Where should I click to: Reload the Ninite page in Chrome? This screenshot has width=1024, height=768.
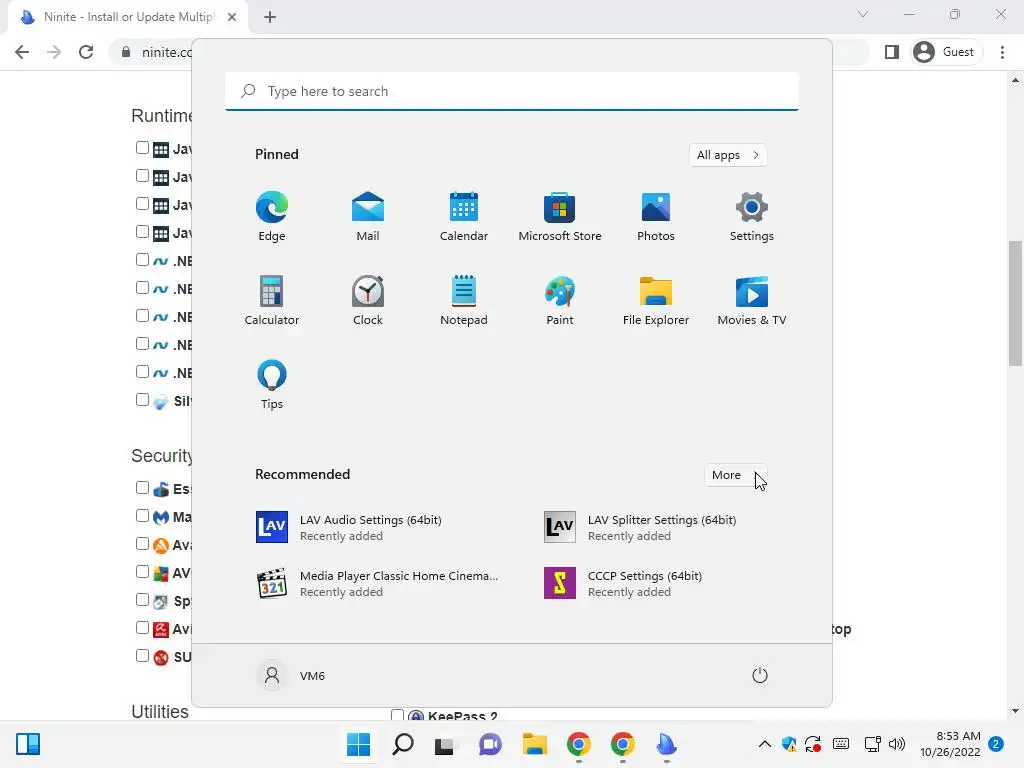tap(86, 52)
